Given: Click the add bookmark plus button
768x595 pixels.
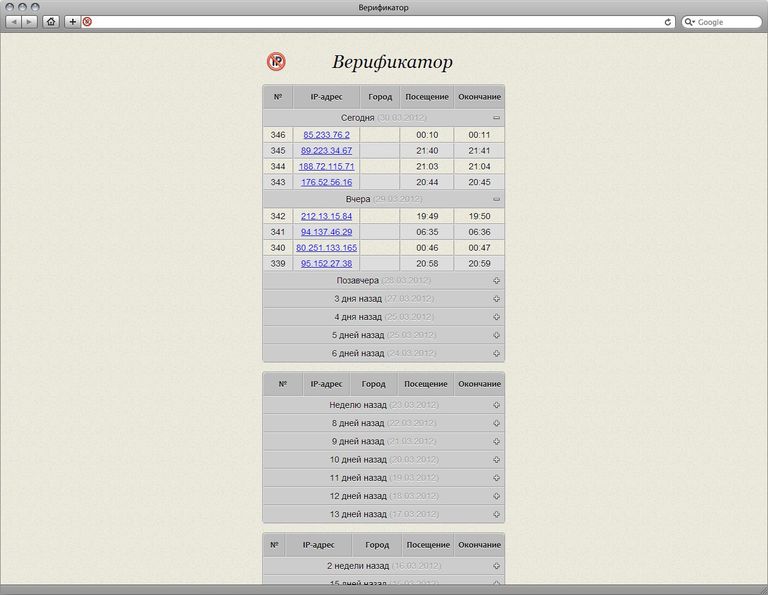Looking at the screenshot, I should click(72, 21).
